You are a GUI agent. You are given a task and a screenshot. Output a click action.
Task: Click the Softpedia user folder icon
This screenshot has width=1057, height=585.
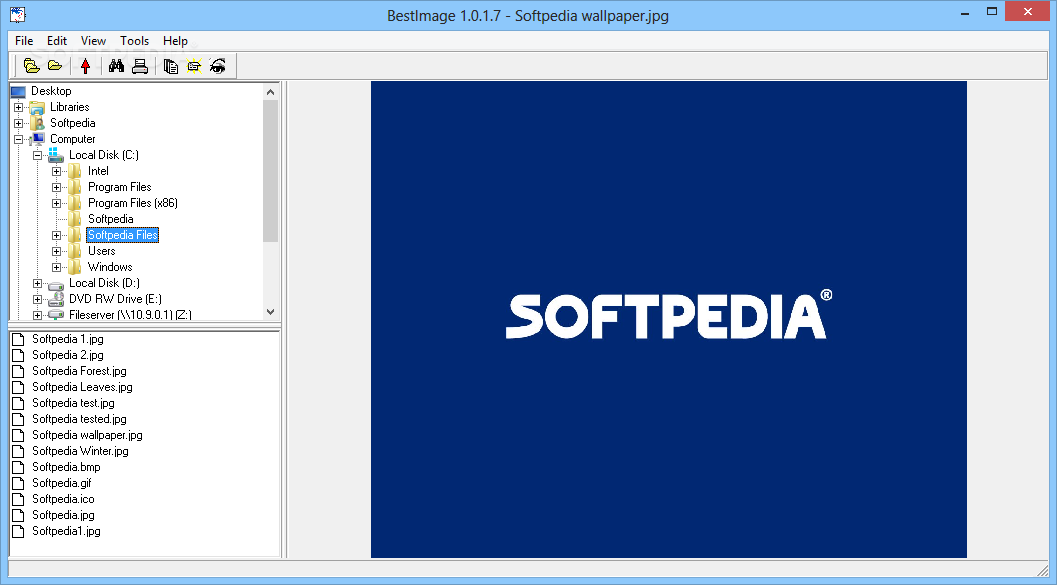tap(37, 123)
